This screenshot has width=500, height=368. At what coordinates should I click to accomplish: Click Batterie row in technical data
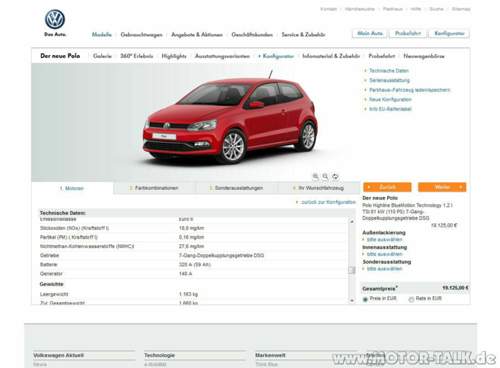click(193, 265)
